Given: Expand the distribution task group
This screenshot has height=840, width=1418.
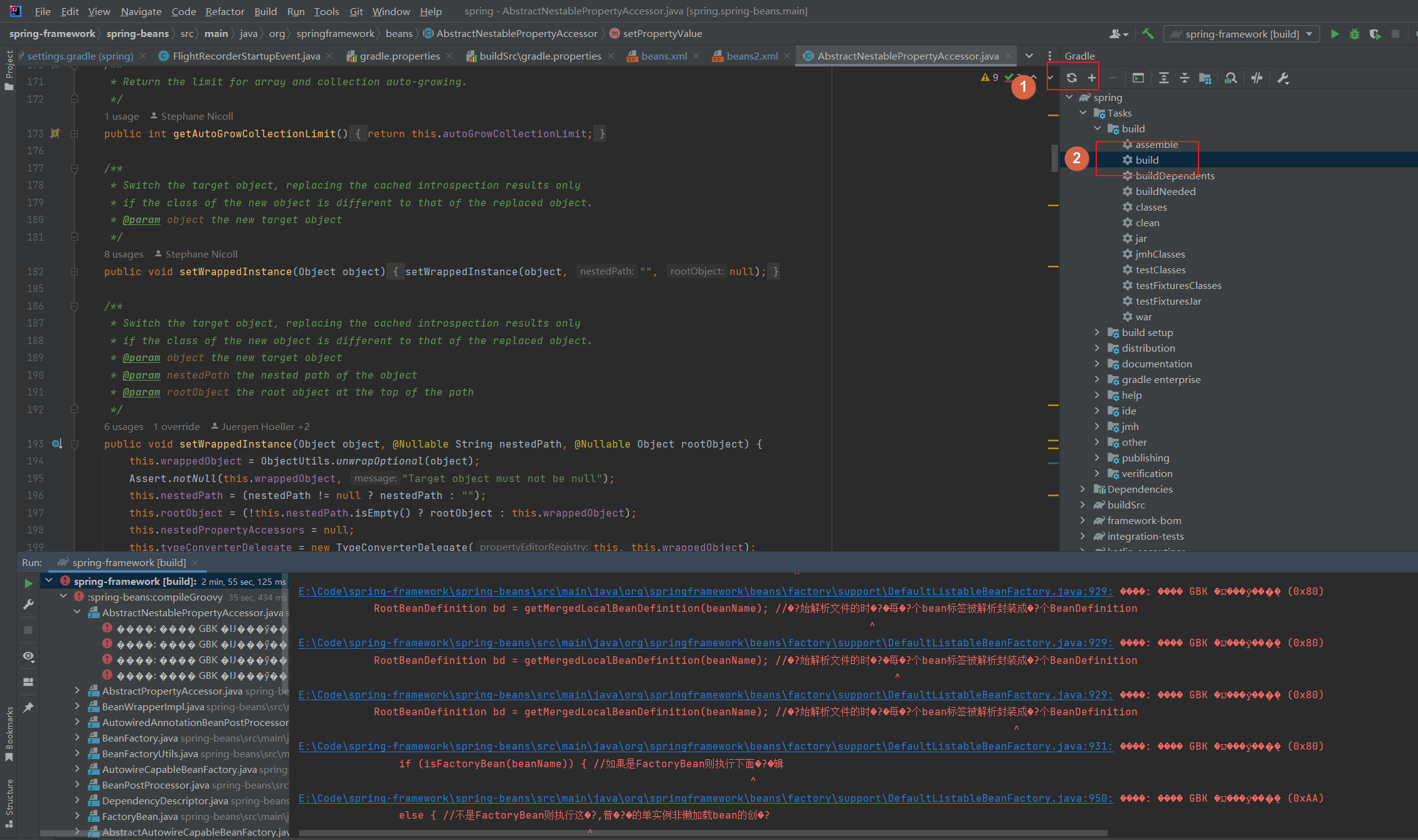Looking at the screenshot, I should tap(1097, 348).
